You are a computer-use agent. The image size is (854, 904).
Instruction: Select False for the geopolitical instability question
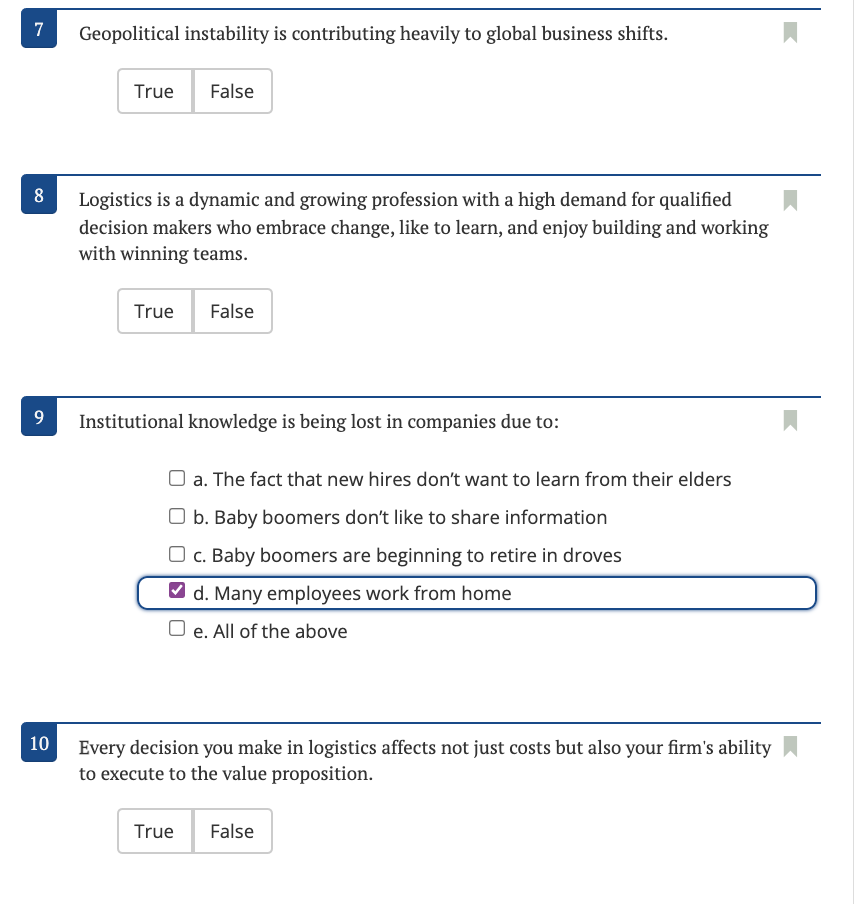232,91
